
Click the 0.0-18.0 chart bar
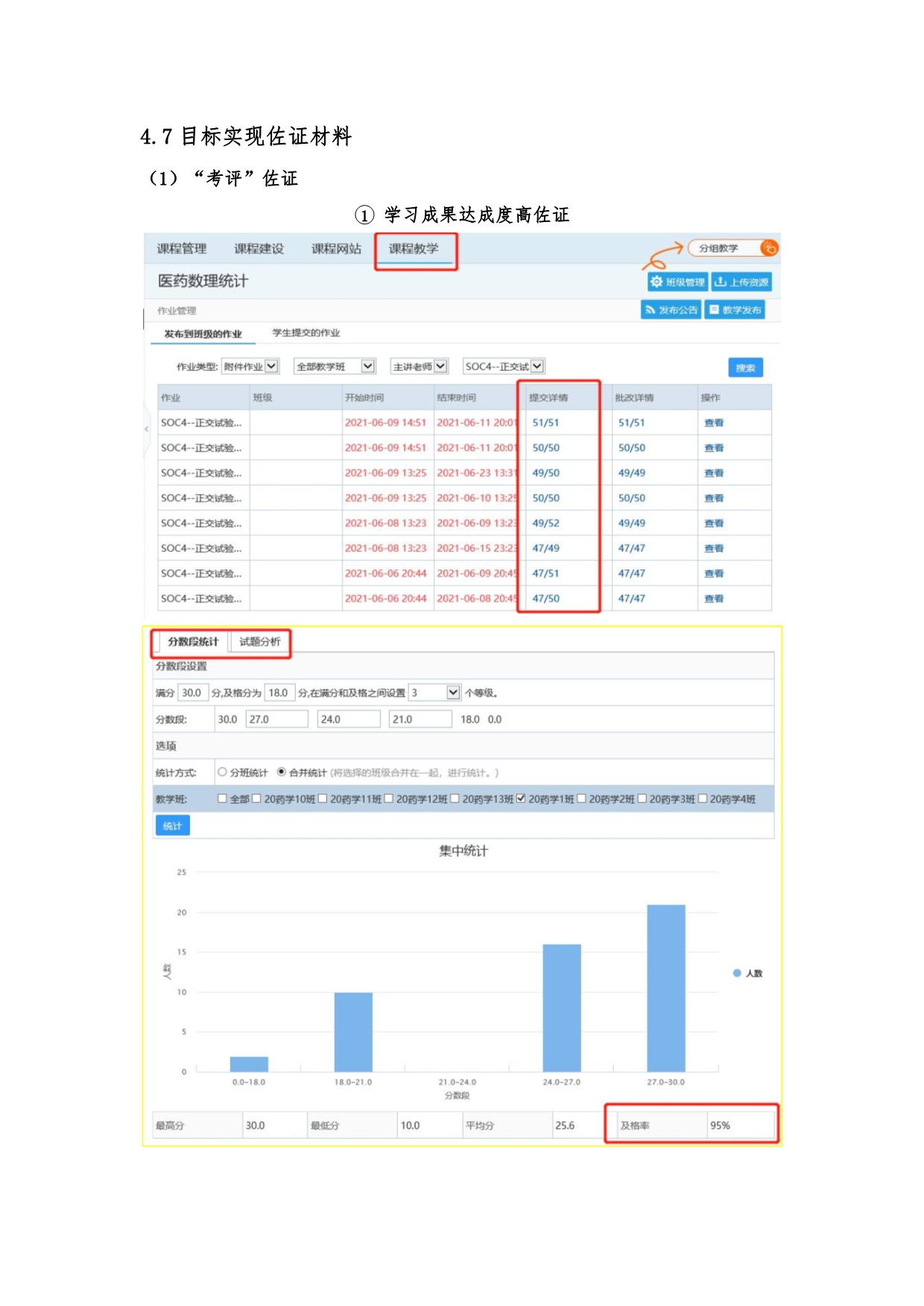(249, 1064)
